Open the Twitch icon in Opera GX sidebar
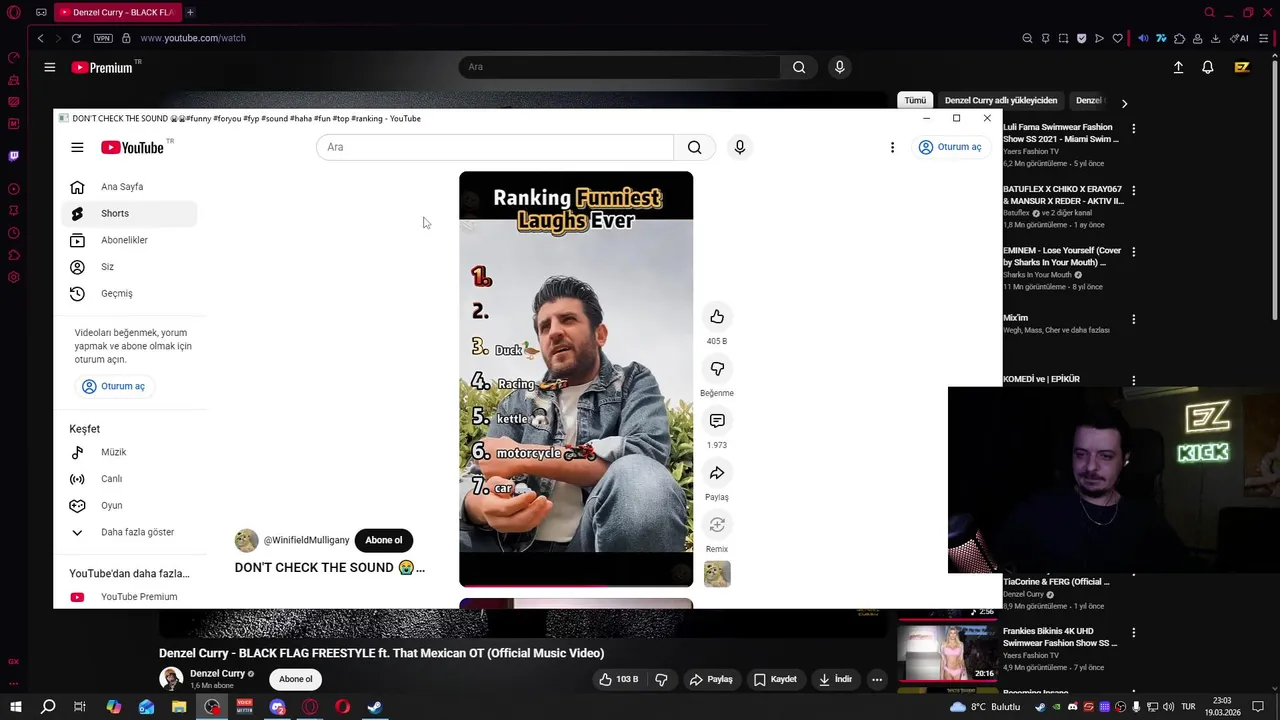This screenshot has height=720, width=1280. point(14,156)
